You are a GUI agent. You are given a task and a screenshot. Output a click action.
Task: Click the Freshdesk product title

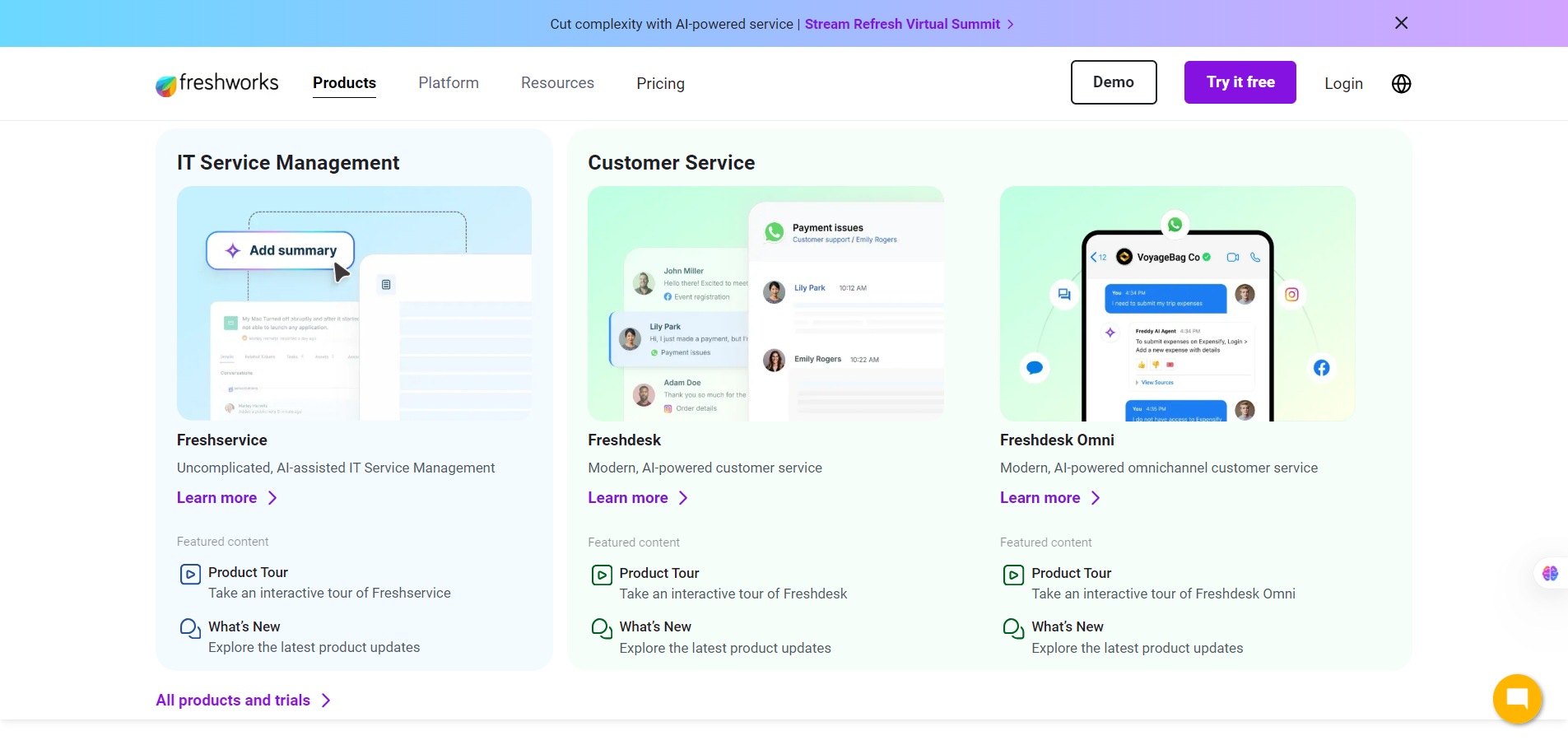624,440
